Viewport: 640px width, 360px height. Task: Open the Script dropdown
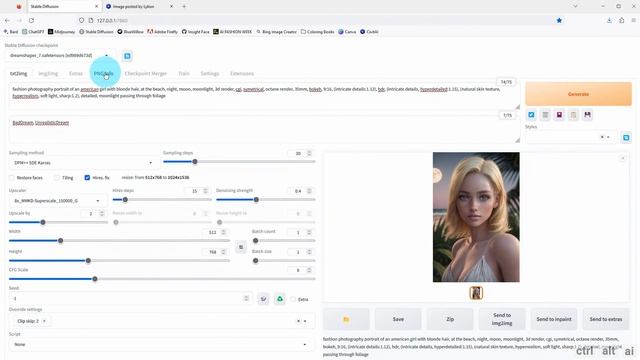162,344
